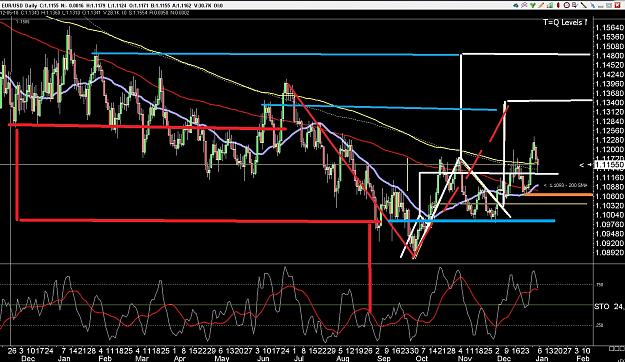Screen dimensions: 625x362
Task: Click the 1.1060 price axis label
Action: point(609,196)
